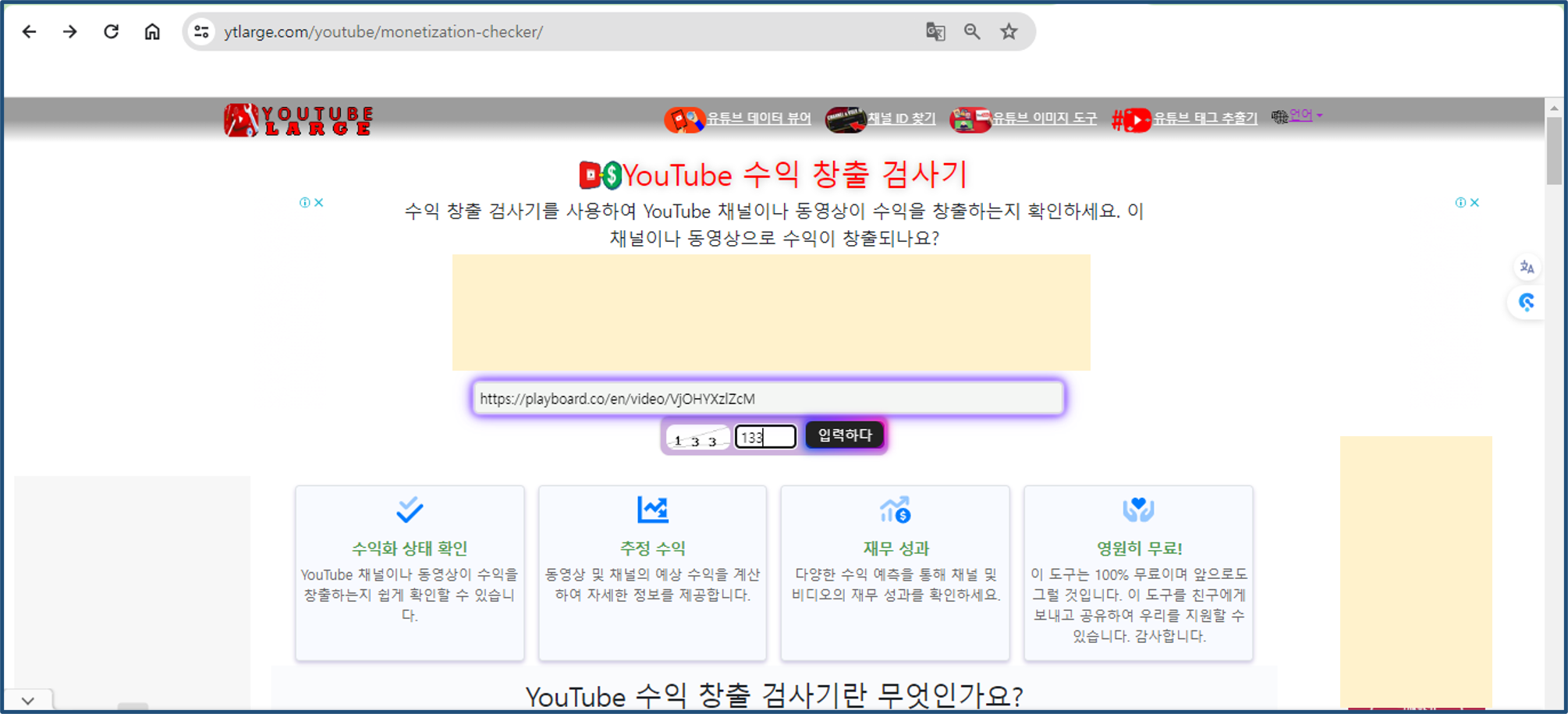This screenshot has width=1568, height=714.
Task: Click the page vertical scrollbar thumb
Action: pos(1553,151)
